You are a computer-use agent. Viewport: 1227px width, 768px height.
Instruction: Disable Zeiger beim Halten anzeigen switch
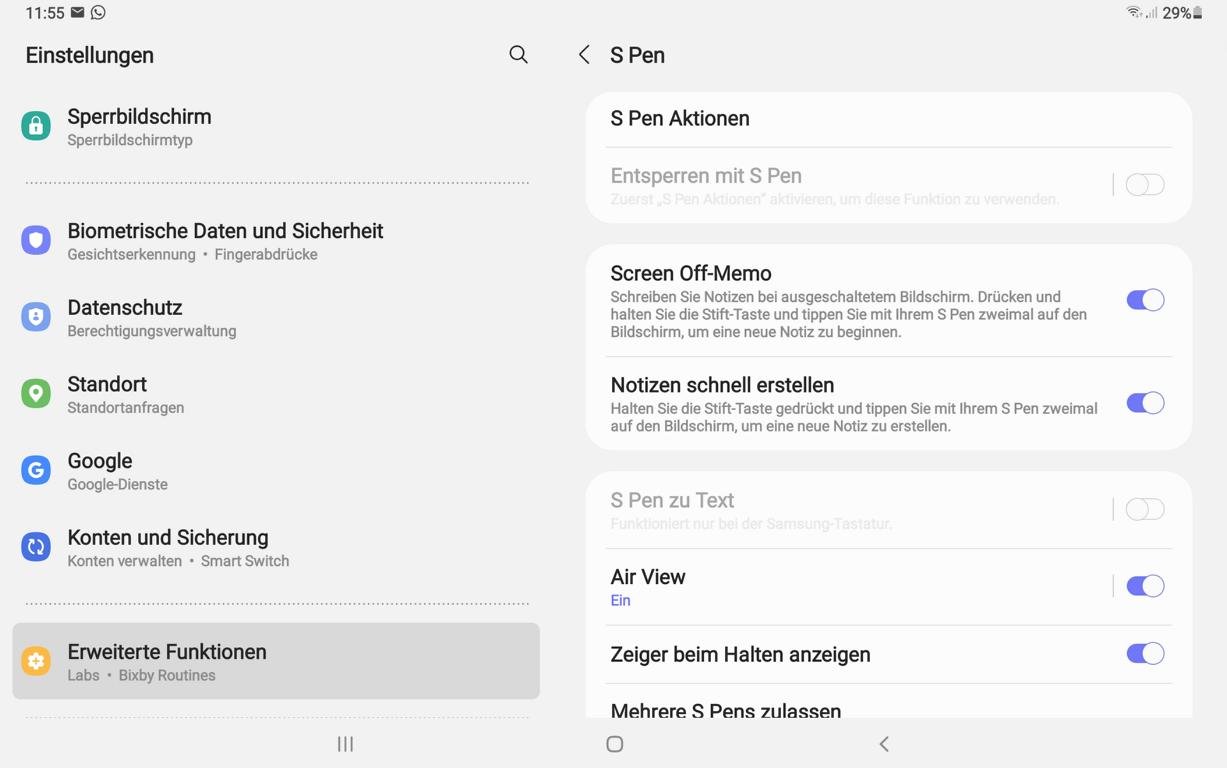(x=1145, y=654)
